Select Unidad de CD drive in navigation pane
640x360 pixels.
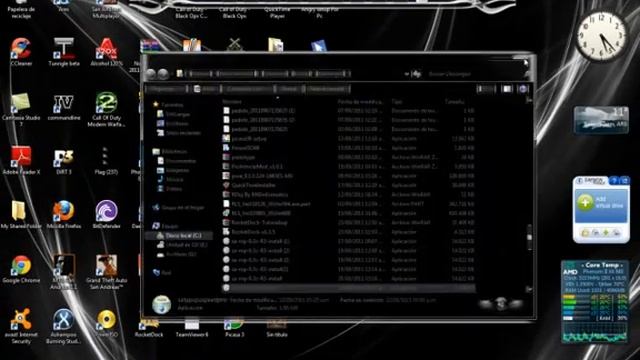[182, 245]
